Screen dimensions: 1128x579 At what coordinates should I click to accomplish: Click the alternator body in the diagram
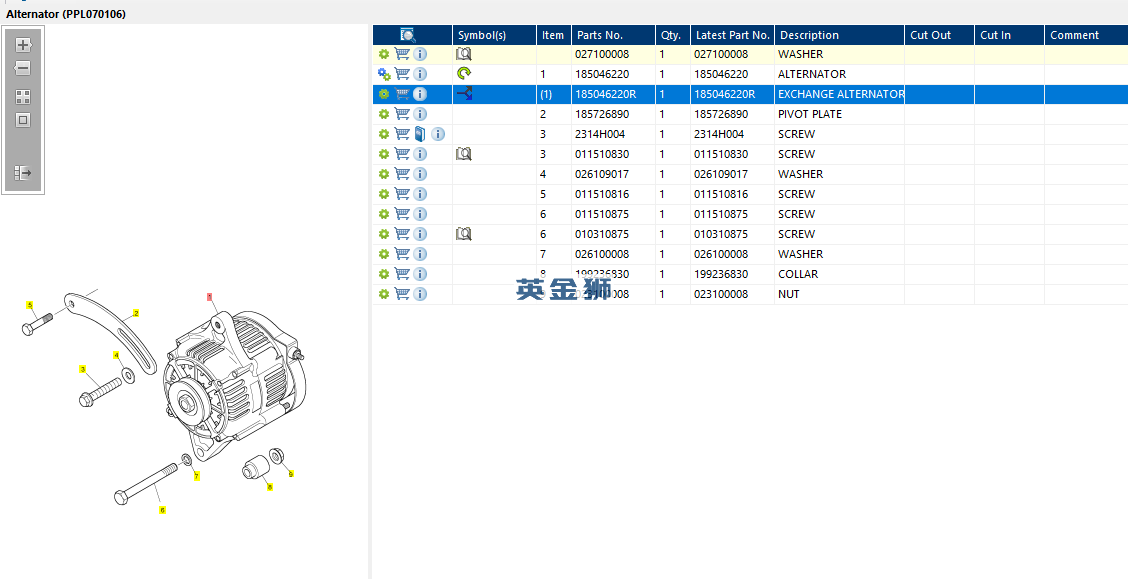[x=234, y=385]
